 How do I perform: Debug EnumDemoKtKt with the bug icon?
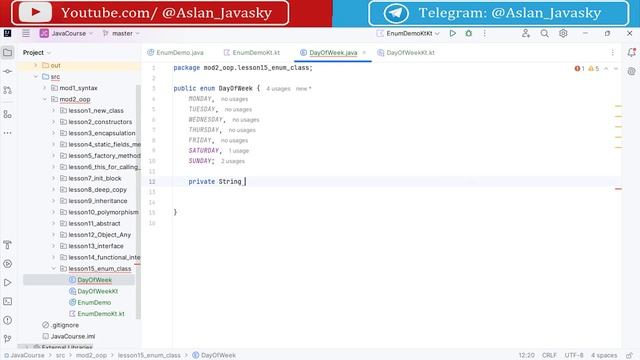click(x=469, y=33)
